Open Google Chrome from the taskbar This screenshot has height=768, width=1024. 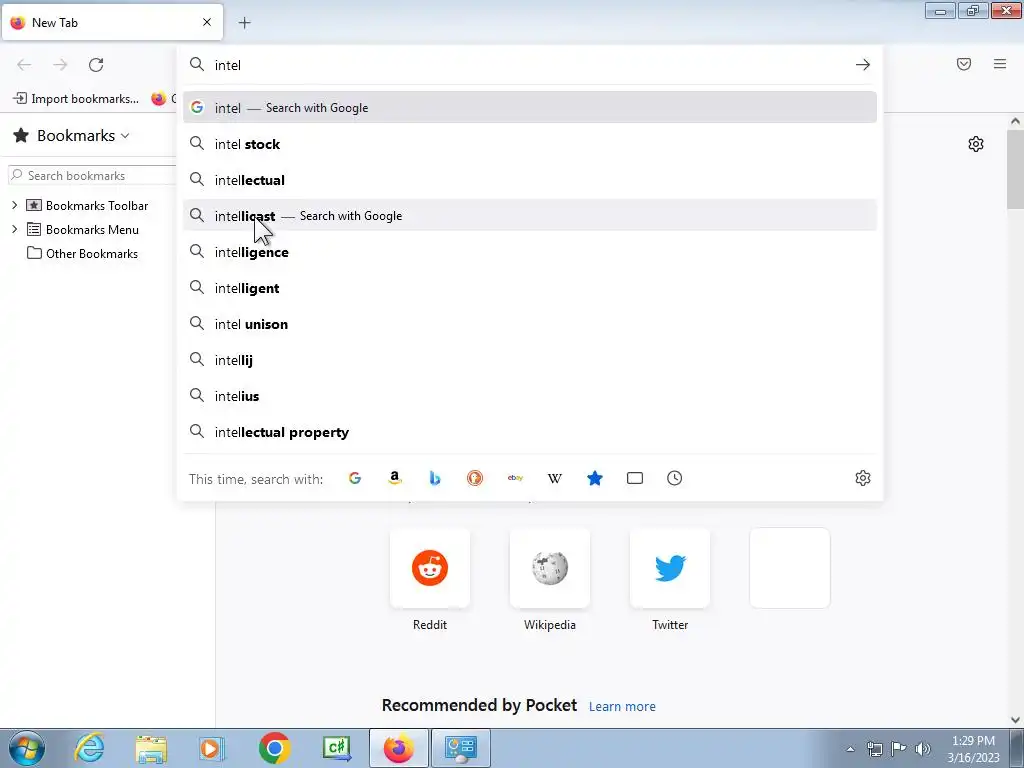coord(274,748)
